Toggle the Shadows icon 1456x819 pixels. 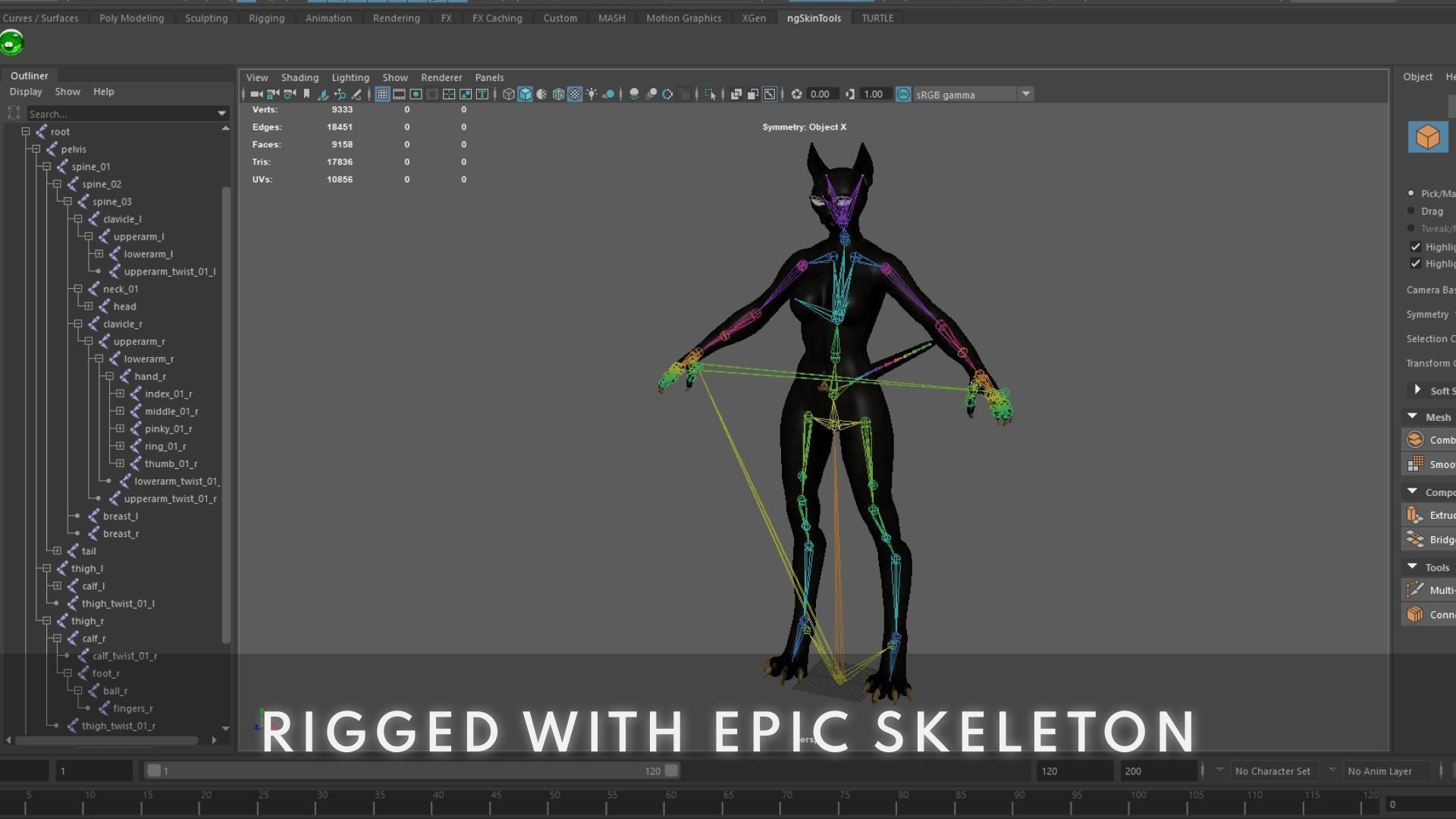point(608,94)
